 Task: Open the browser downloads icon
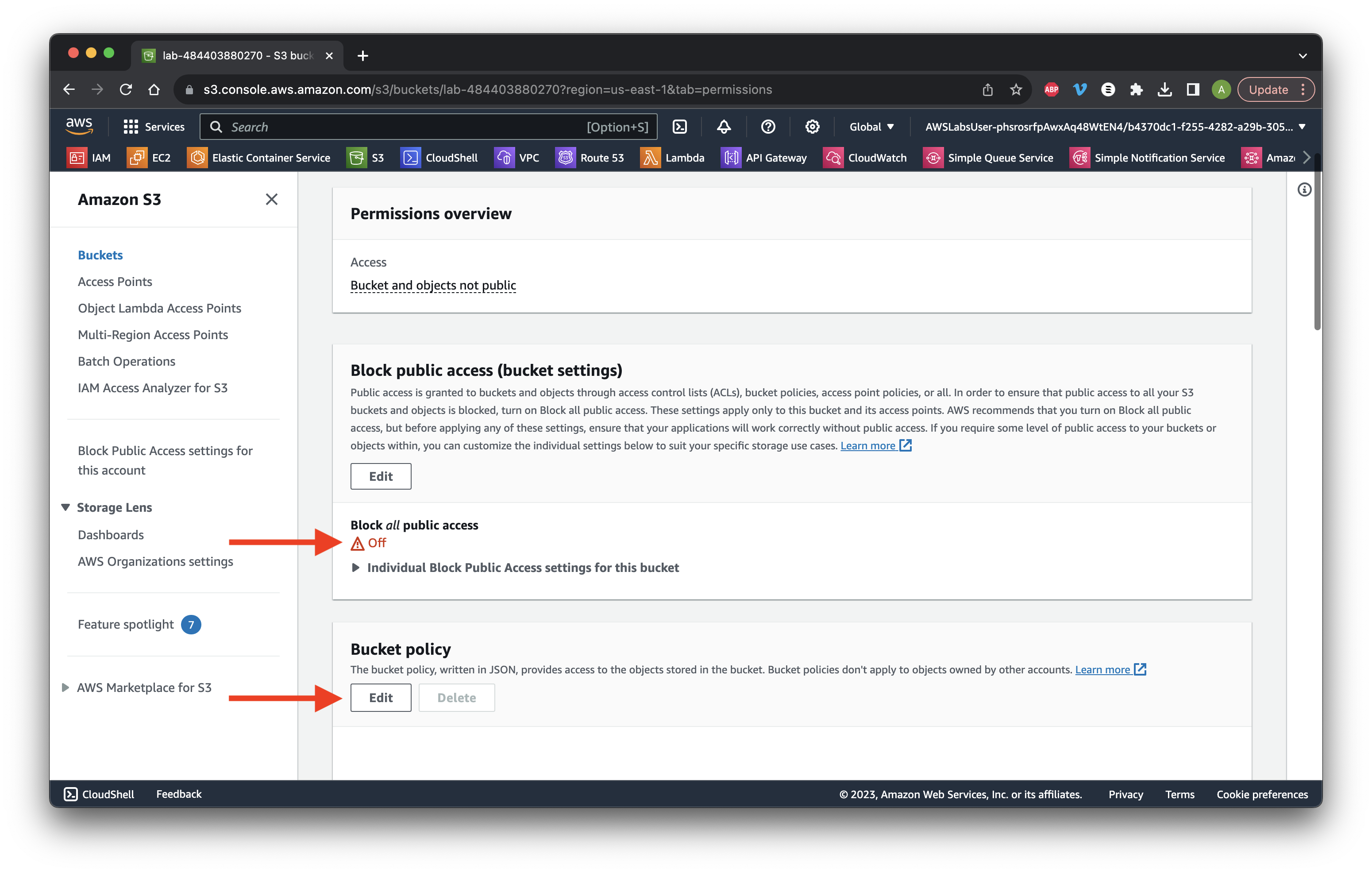[1164, 89]
